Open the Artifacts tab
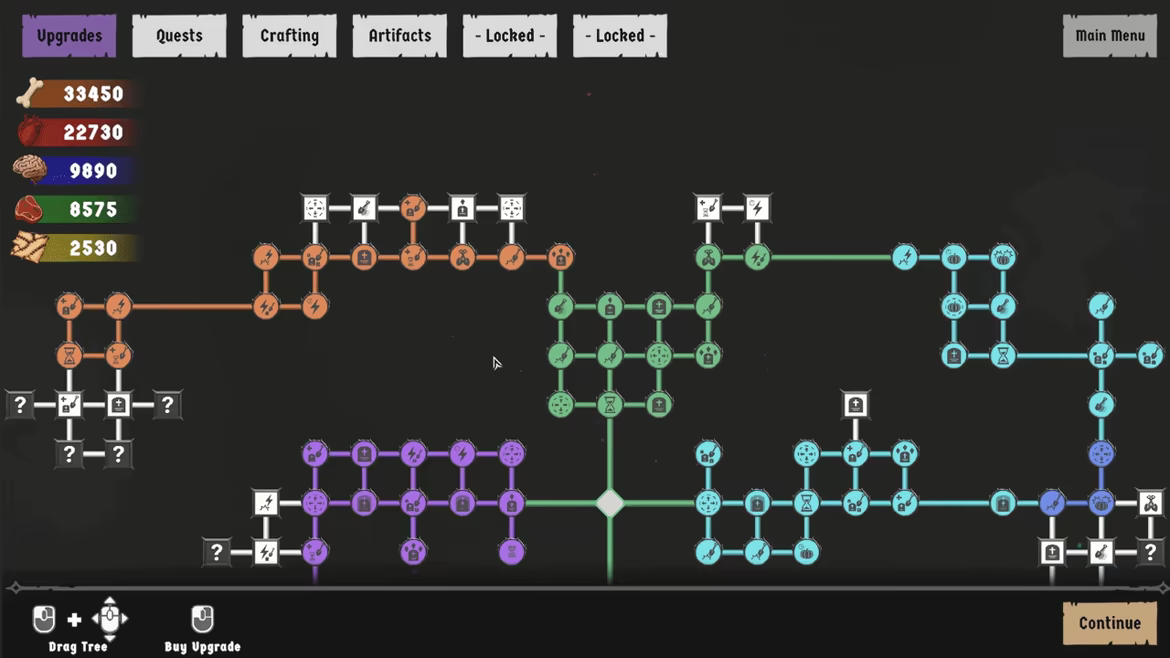Viewport: 1170px width, 658px height. tap(400, 36)
